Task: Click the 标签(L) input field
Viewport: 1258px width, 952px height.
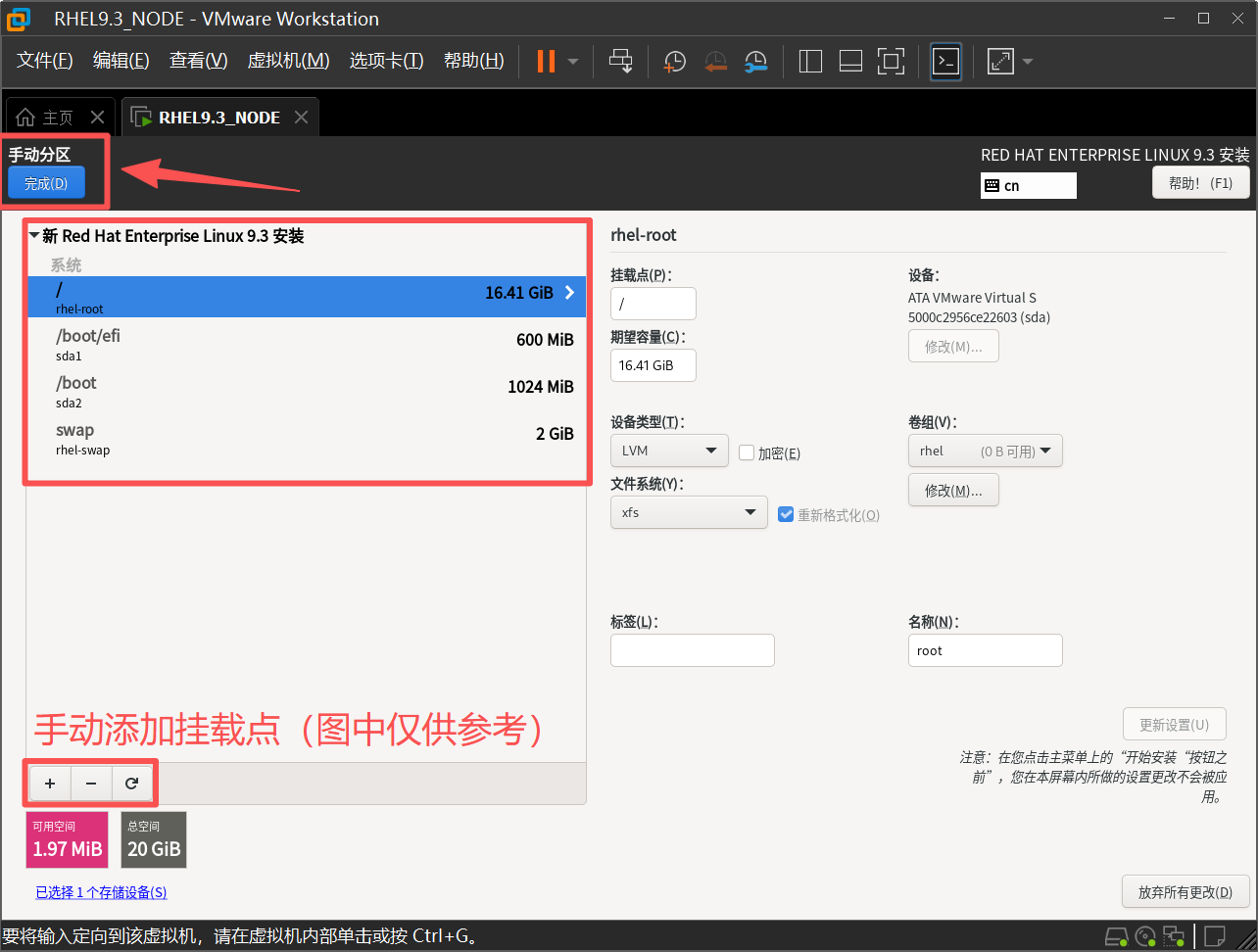Action: (x=693, y=650)
